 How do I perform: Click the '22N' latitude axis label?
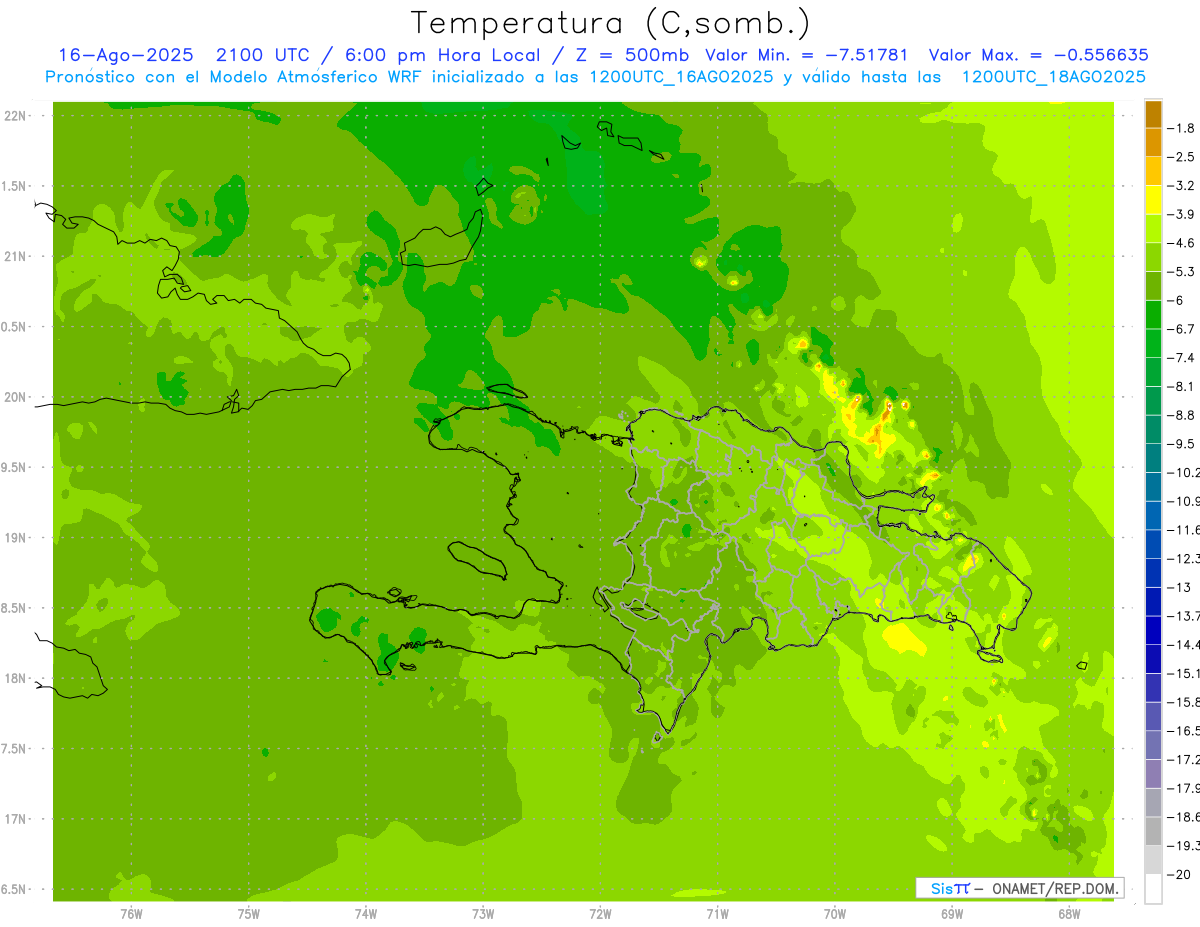(15, 116)
